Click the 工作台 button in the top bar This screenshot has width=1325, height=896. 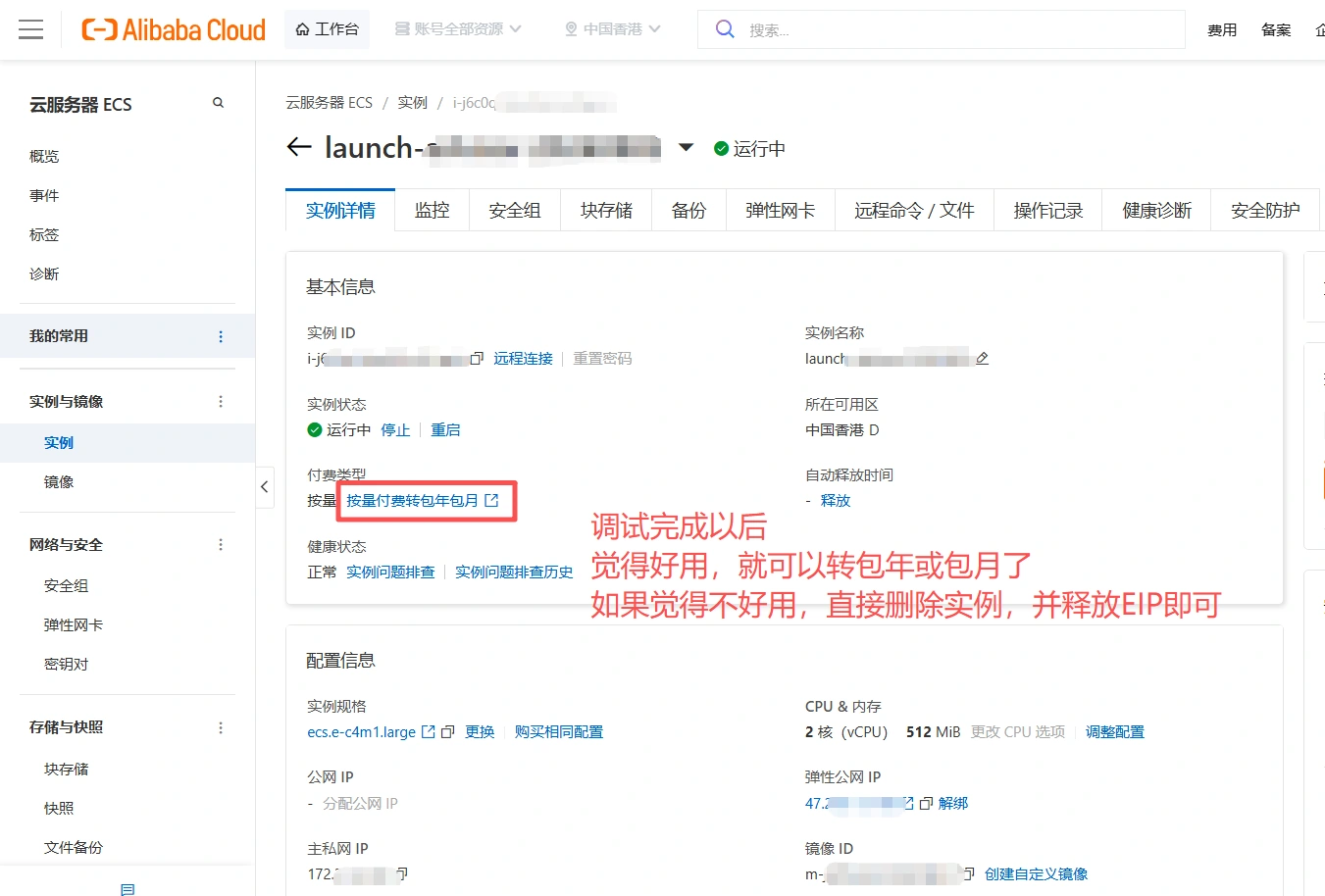[328, 29]
